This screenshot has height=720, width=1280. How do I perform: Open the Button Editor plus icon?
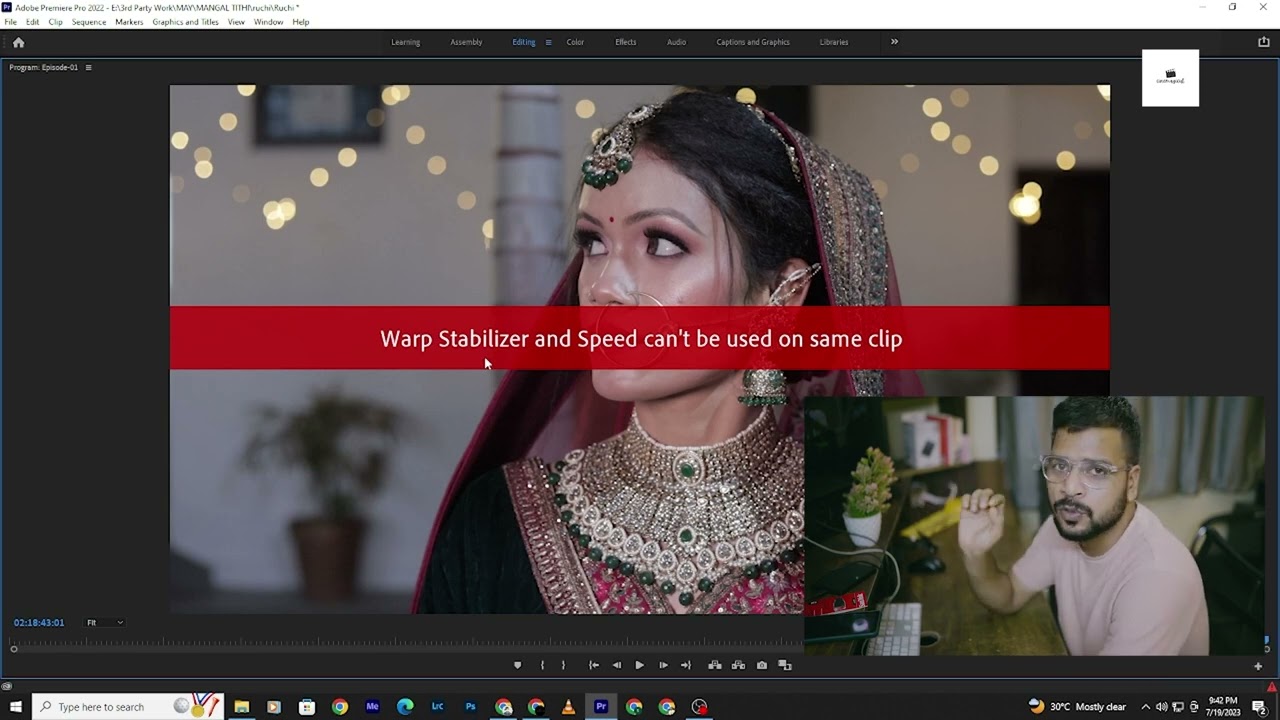point(1258,666)
